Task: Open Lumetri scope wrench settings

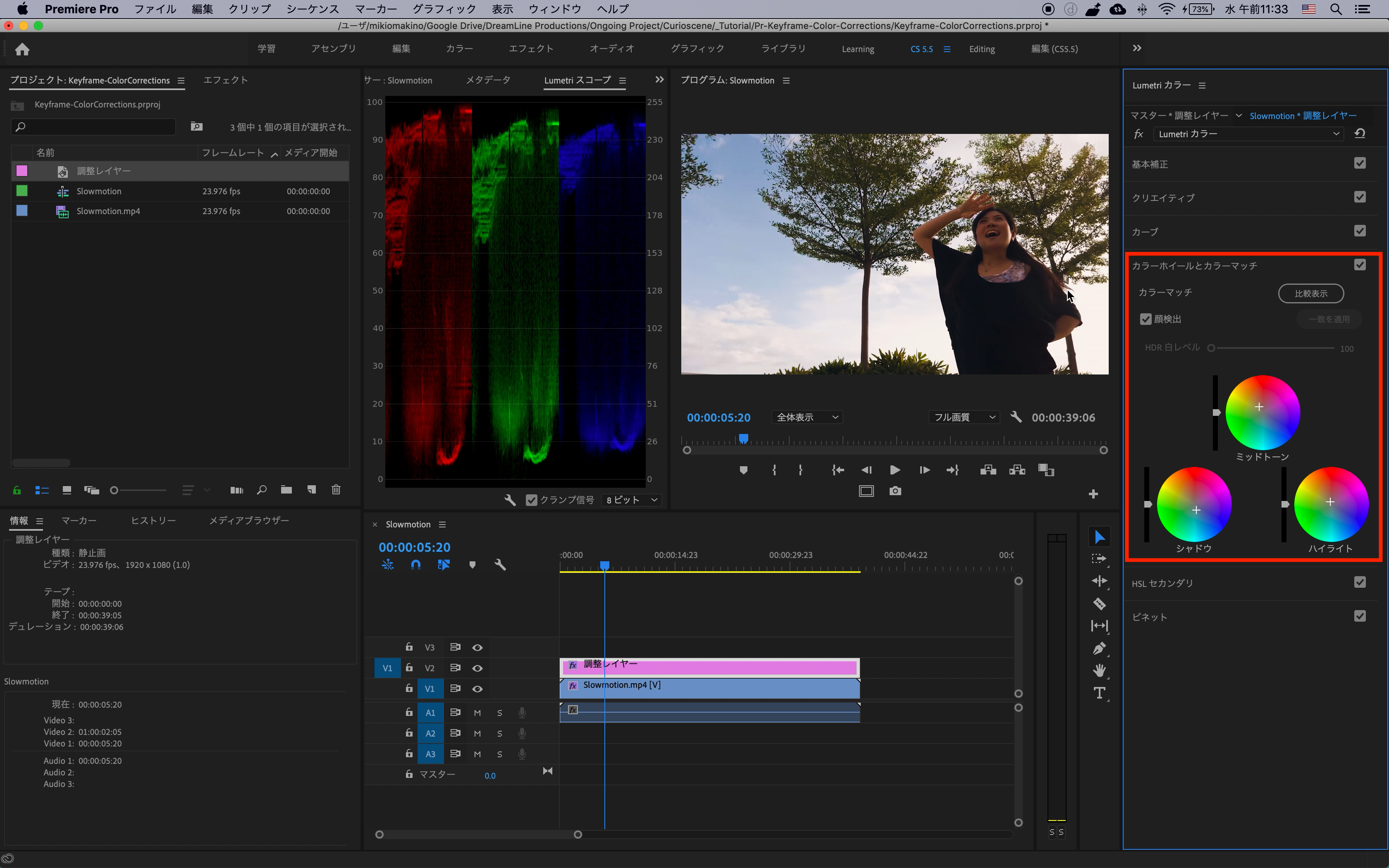Action: pyautogui.click(x=510, y=500)
